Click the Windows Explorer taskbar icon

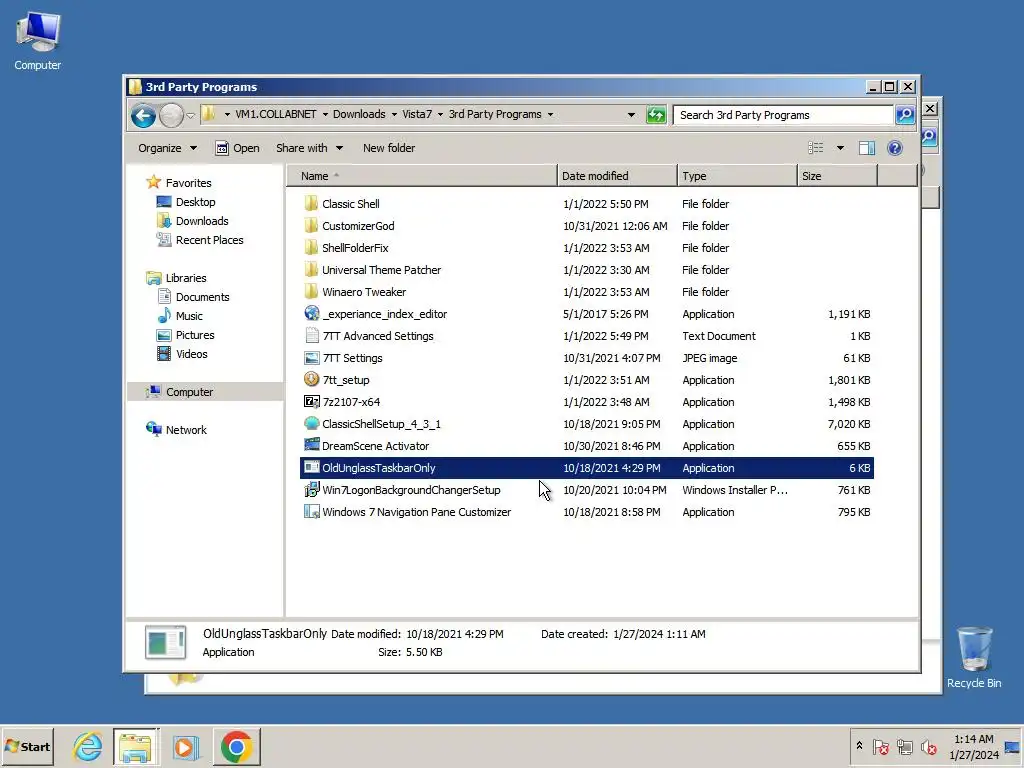tap(136, 746)
